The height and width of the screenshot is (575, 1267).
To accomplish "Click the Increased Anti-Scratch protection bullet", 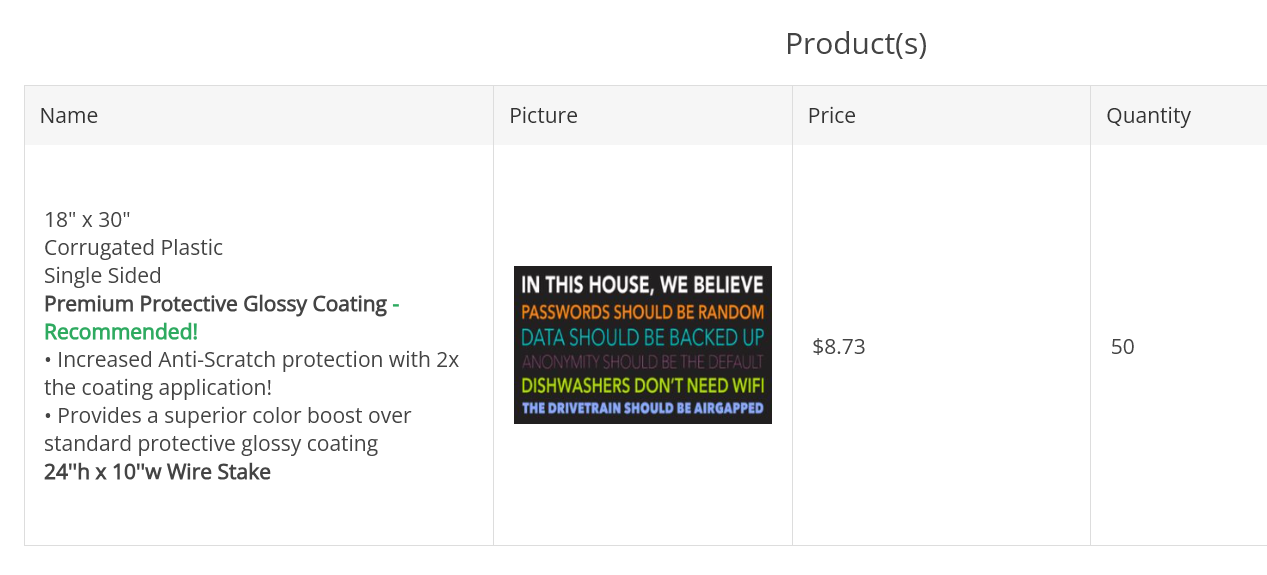I will coord(251,359).
